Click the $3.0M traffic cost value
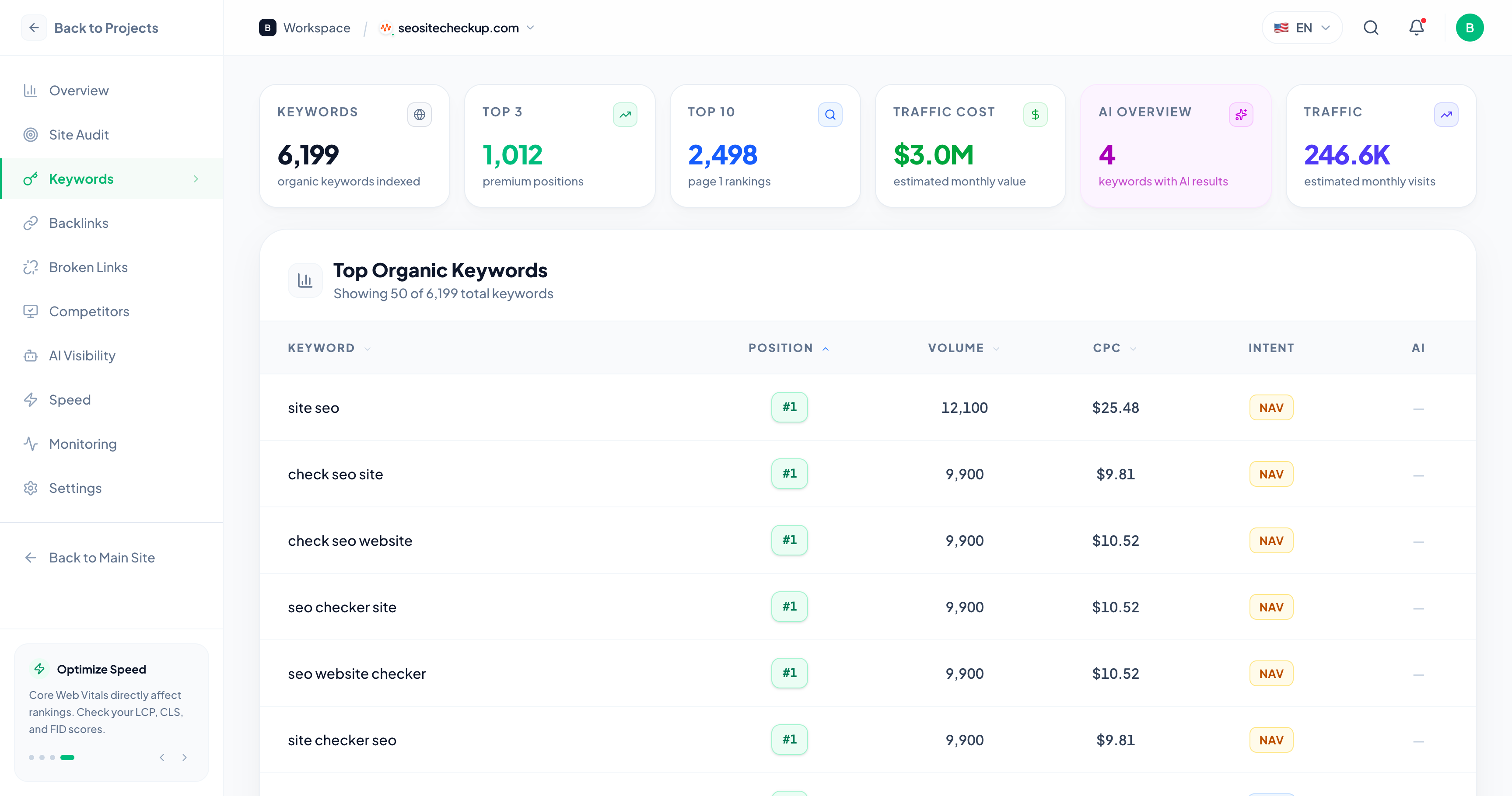The width and height of the screenshot is (1512, 796). point(933,155)
